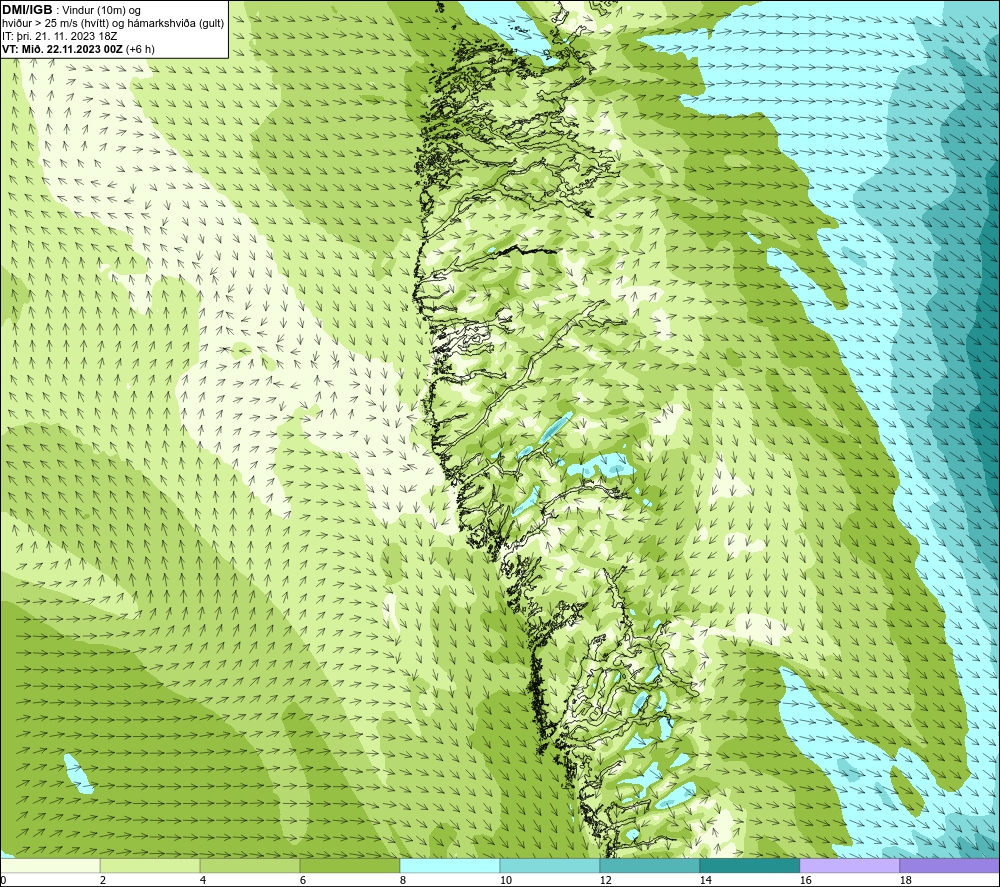Click the small cyan patch in lower-left sea
This screenshot has height=887, width=1000.
pos(78,773)
